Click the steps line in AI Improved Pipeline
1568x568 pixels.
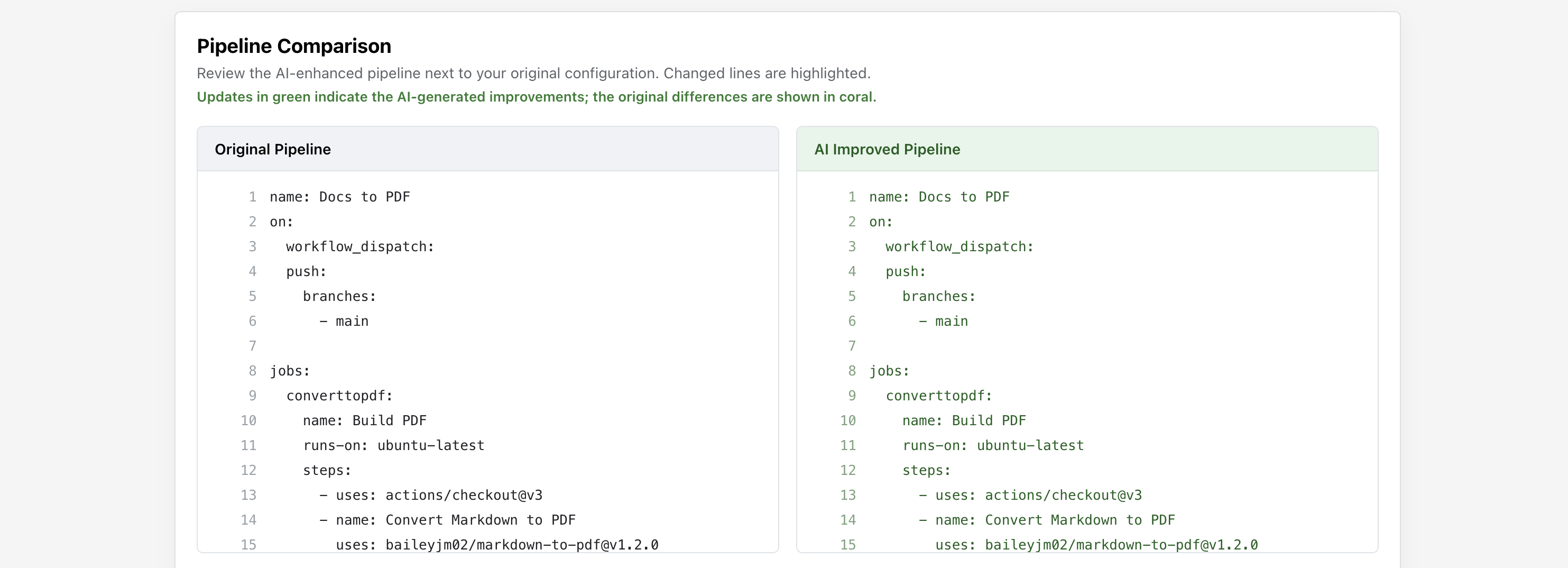pyautogui.click(x=926, y=470)
